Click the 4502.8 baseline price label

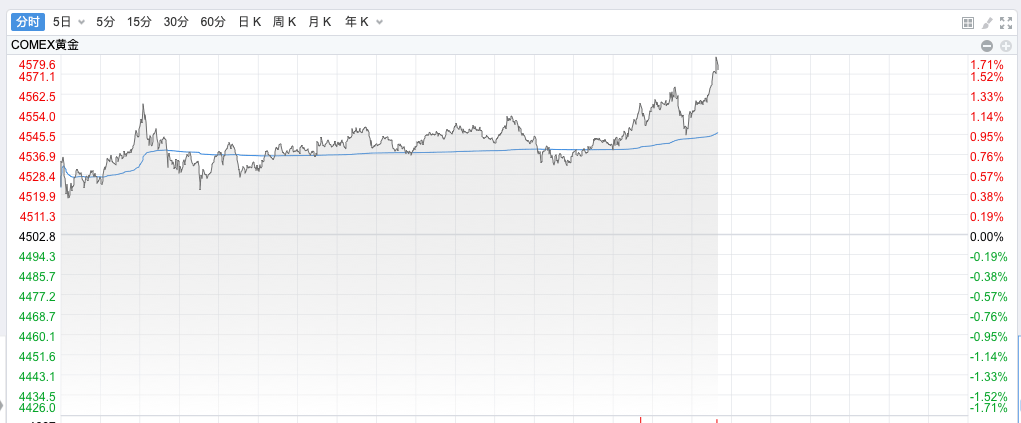[x=37, y=236]
